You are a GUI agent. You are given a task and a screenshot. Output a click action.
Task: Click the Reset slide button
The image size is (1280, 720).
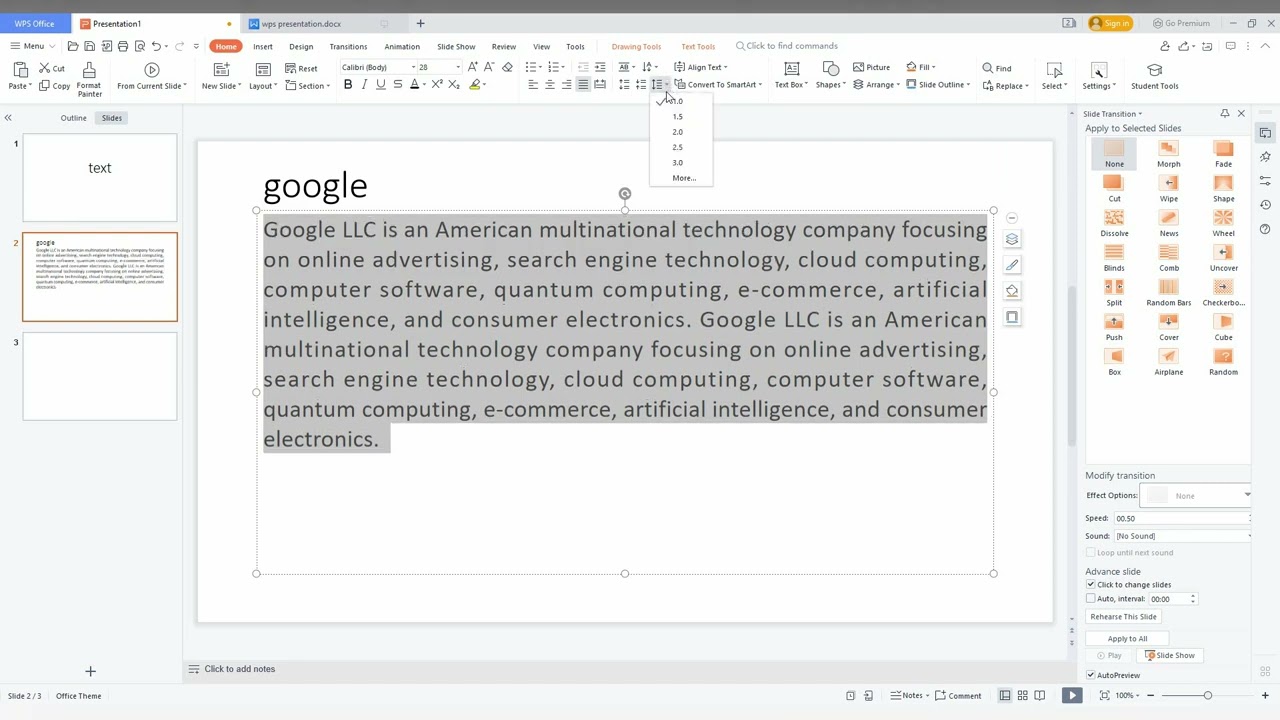(x=301, y=68)
